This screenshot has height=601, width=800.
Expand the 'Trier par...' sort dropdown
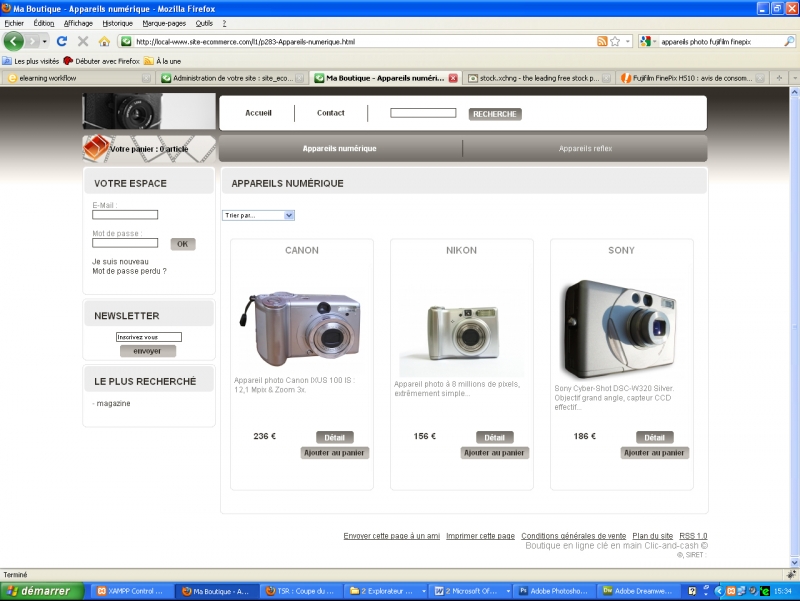coord(258,215)
